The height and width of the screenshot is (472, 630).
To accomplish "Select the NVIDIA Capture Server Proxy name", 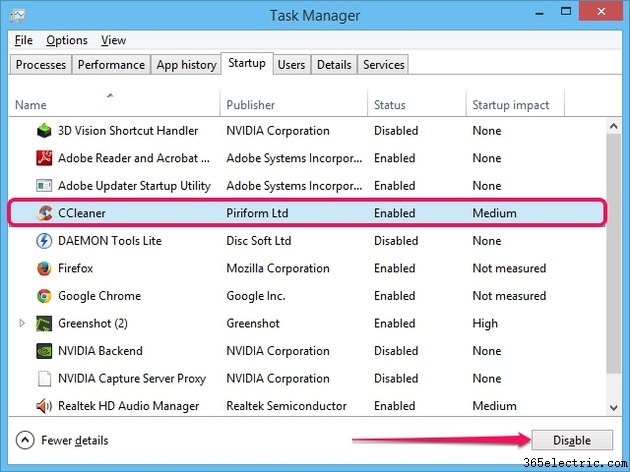I will pos(132,378).
